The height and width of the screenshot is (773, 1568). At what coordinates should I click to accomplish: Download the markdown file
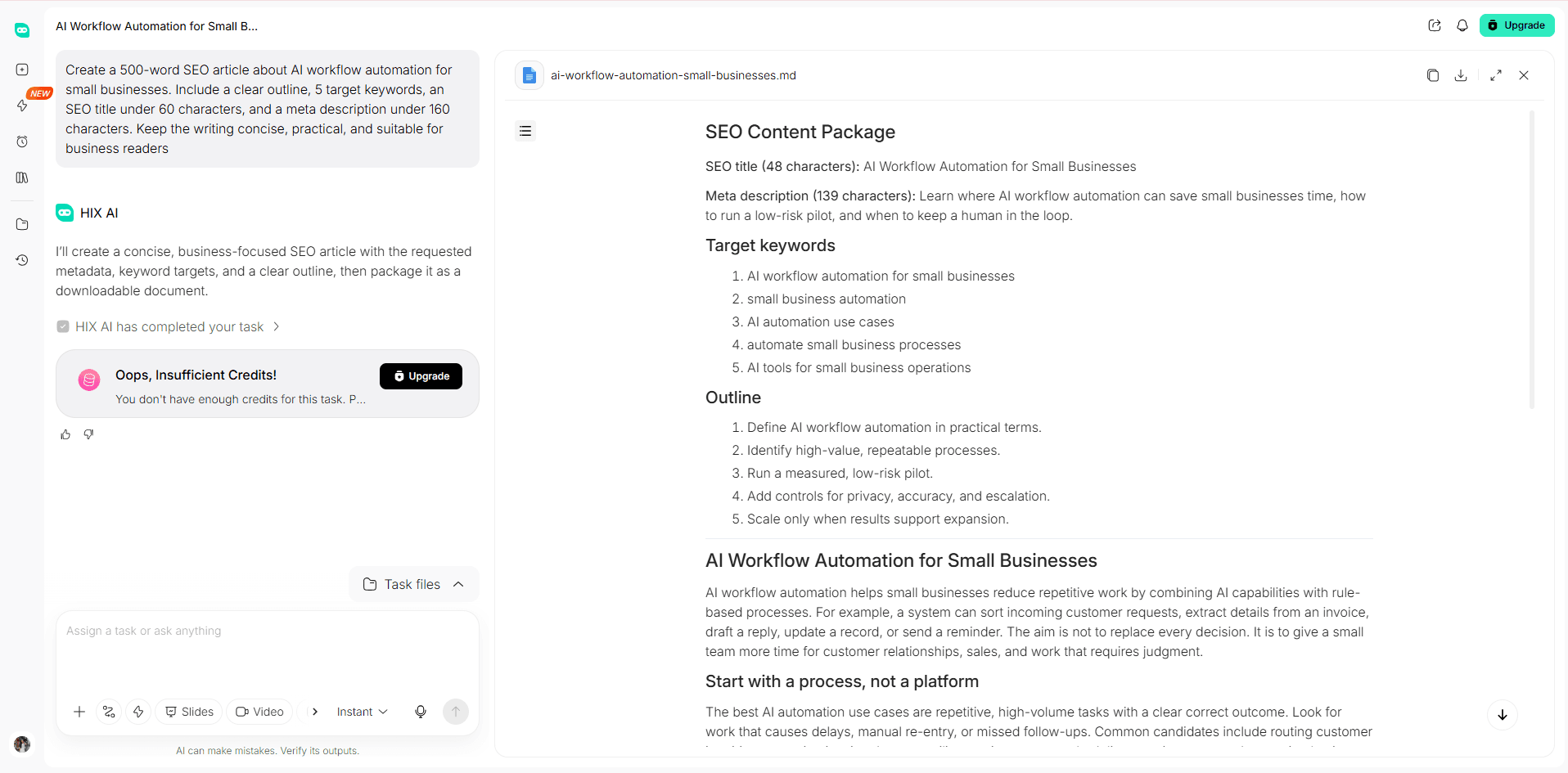(x=1461, y=75)
